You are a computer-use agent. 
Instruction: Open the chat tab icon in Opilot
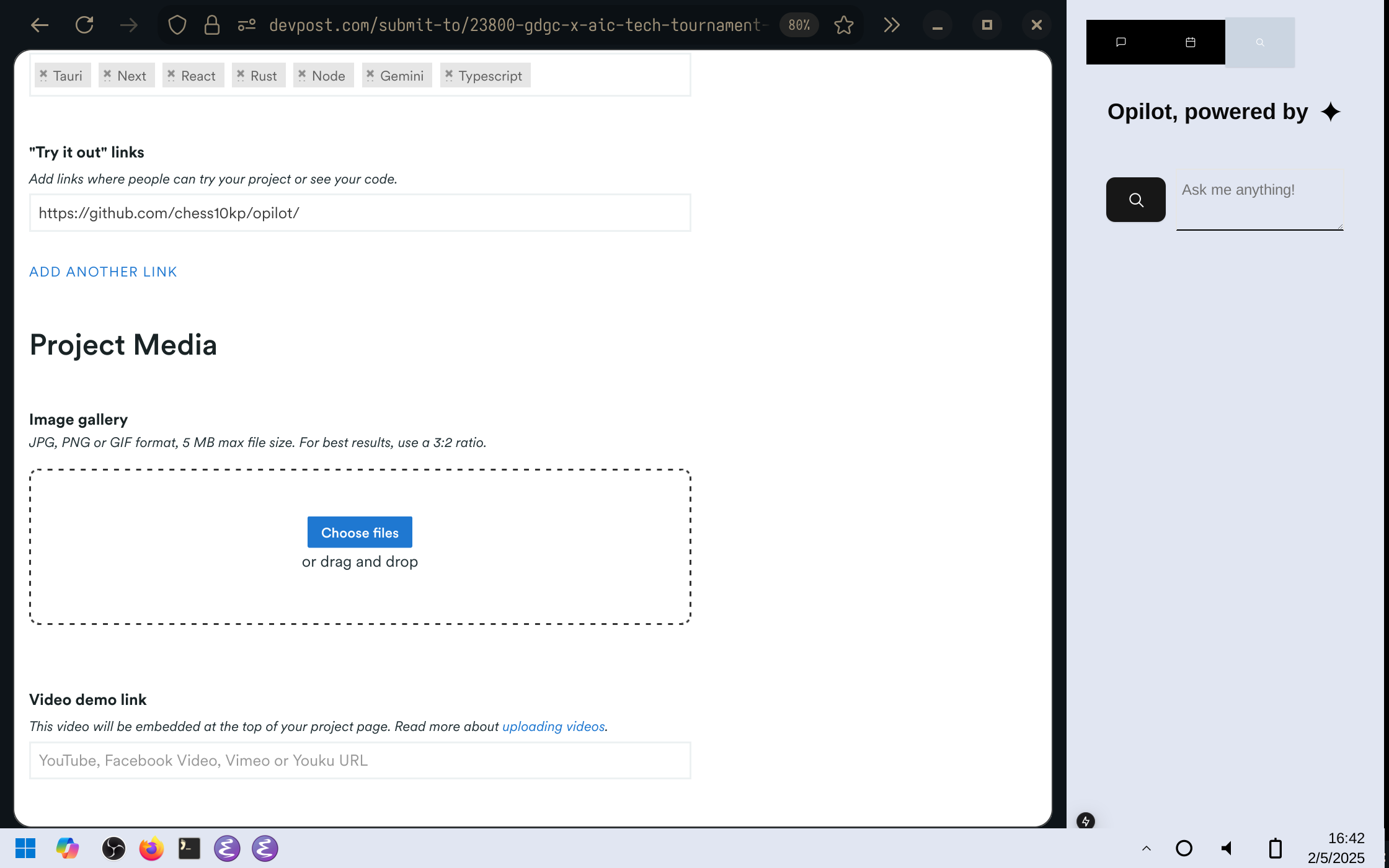click(1121, 42)
